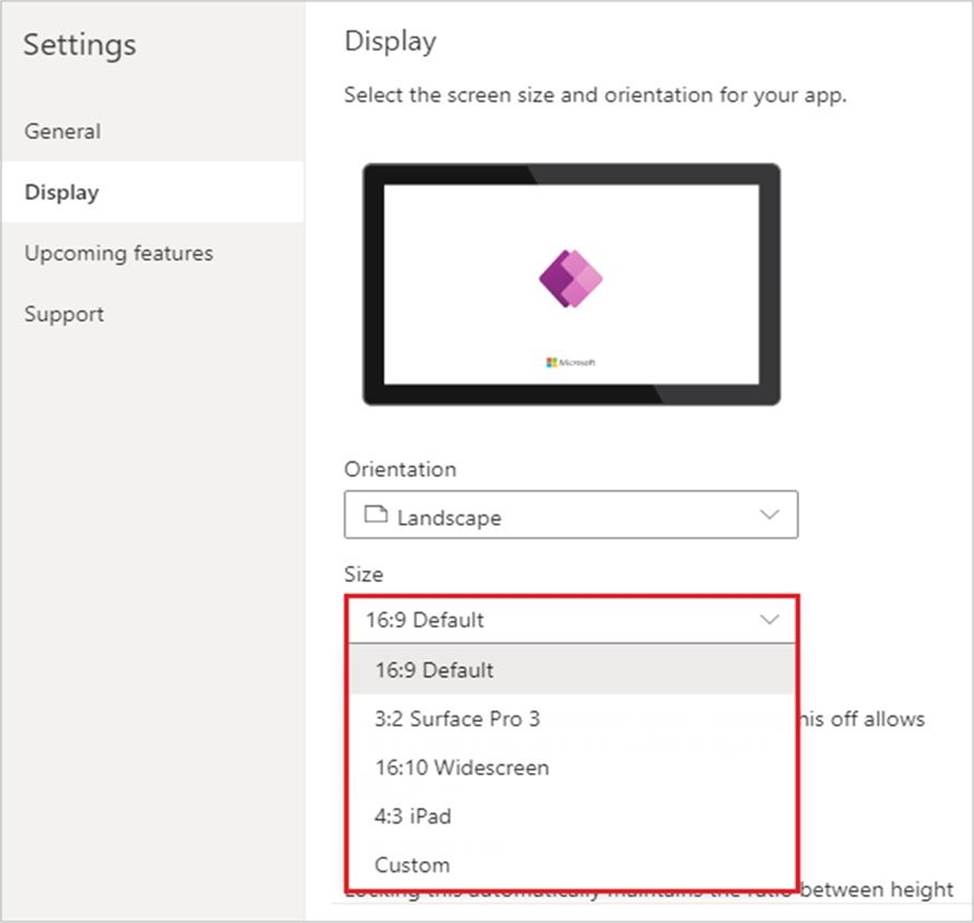Choose the Custom size option

tap(412, 865)
